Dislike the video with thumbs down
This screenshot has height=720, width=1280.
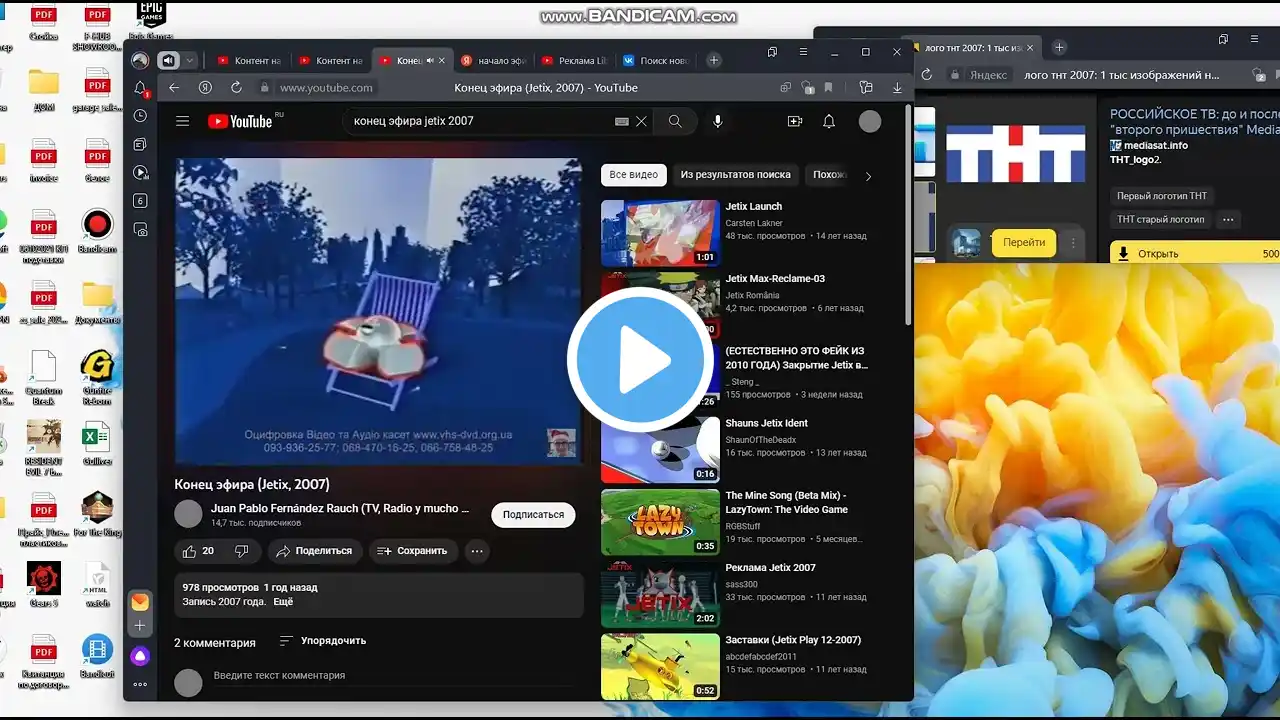pyautogui.click(x=241, y=551)
